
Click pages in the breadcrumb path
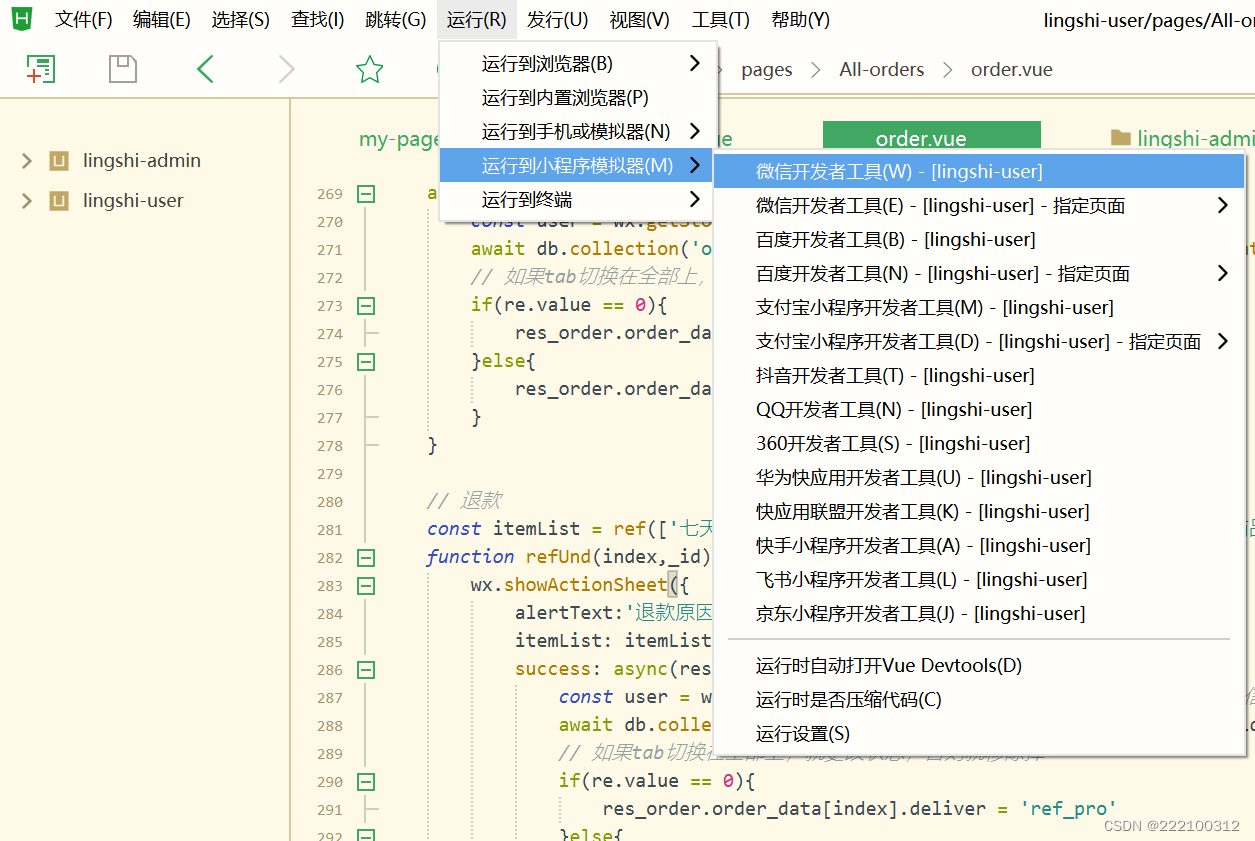[767, 70]
